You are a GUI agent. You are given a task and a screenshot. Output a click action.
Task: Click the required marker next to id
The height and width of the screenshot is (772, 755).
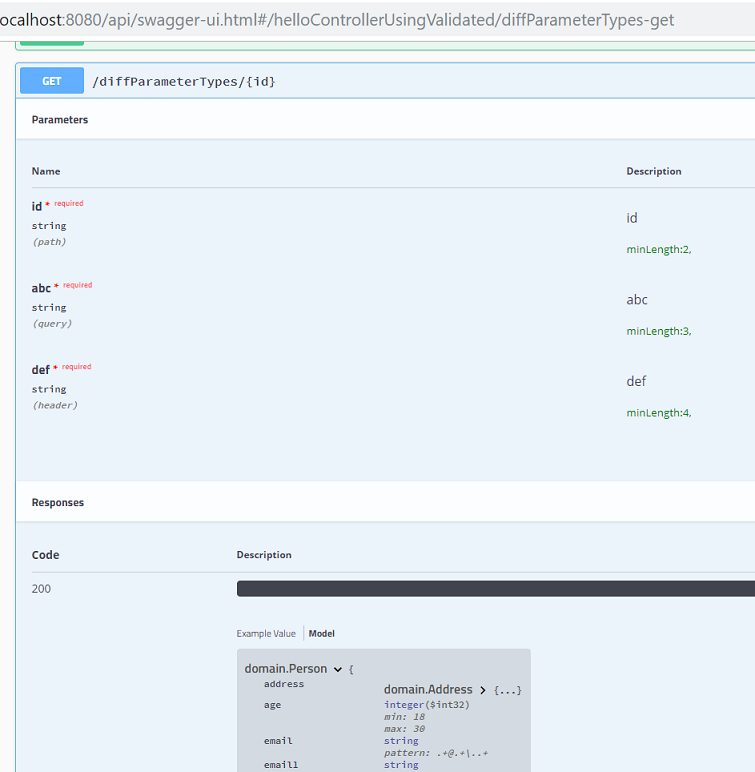point(68,203)
